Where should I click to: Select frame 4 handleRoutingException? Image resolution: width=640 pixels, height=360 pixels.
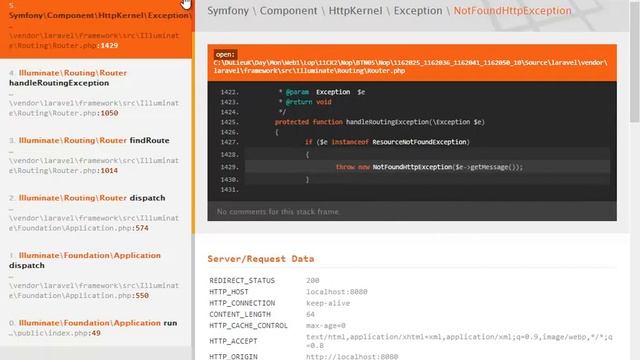pos(96,93)
